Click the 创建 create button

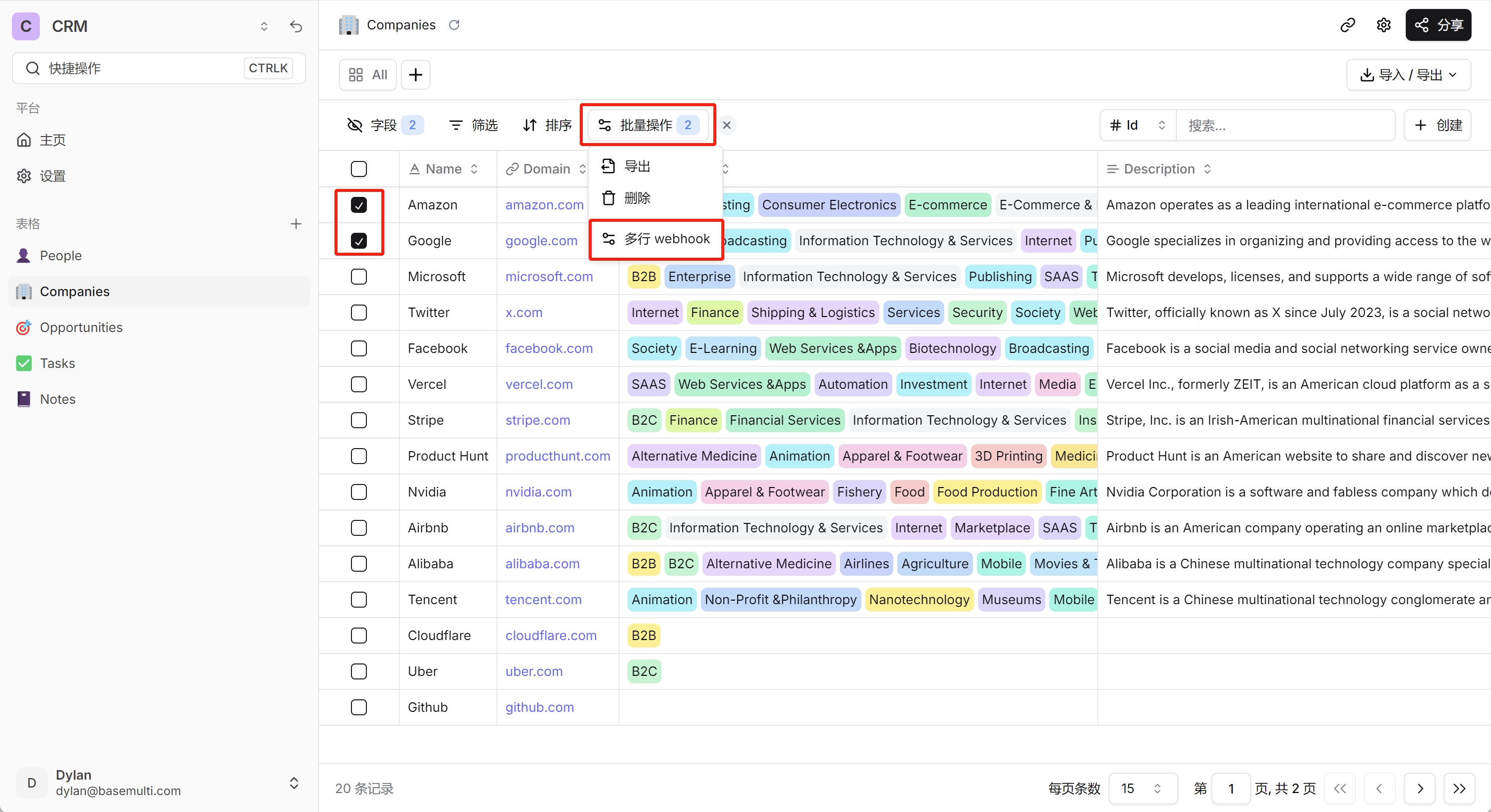point(1438,125)
